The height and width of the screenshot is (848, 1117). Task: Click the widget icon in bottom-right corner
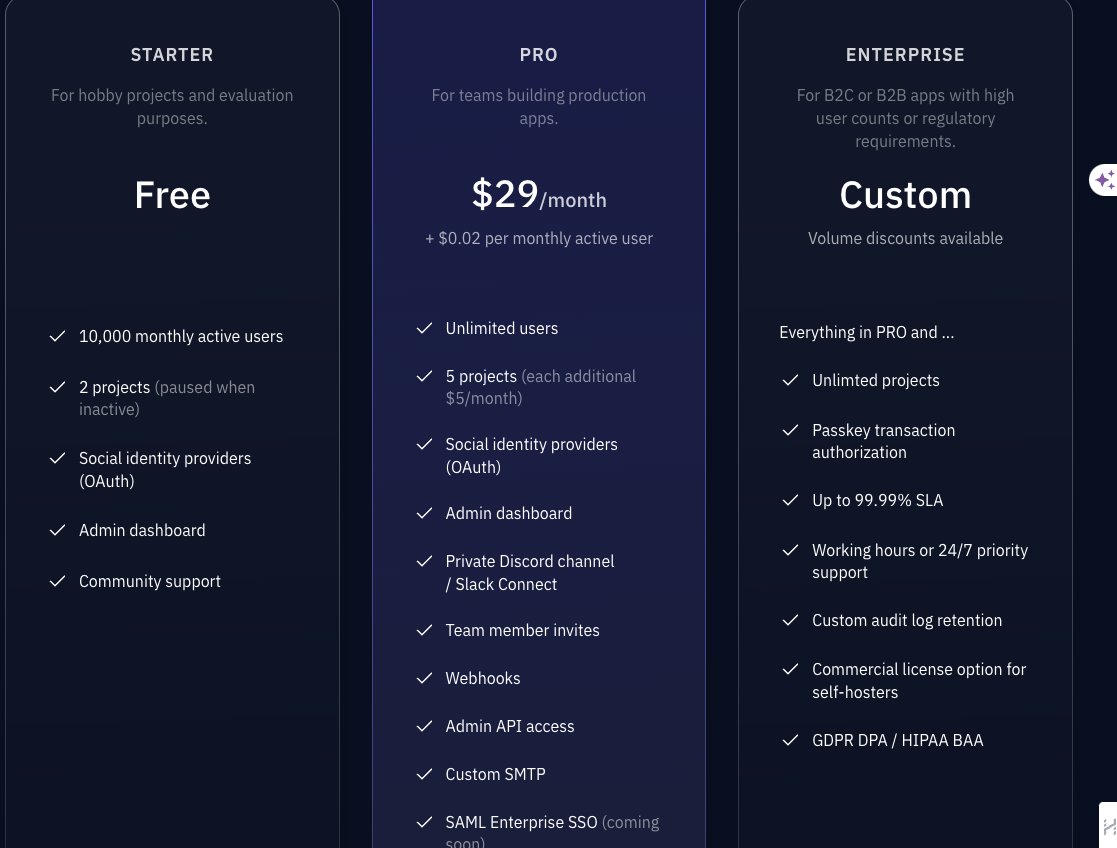pos(1109,826)
